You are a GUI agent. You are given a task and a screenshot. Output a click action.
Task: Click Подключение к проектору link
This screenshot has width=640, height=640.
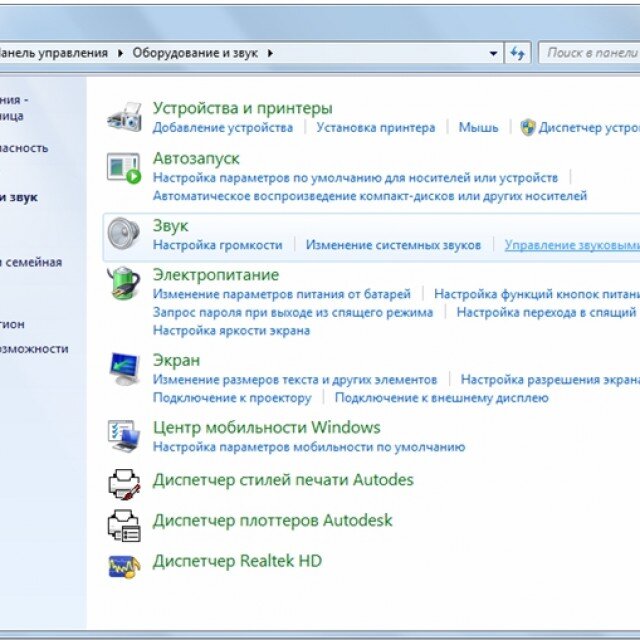coord(232,398)
